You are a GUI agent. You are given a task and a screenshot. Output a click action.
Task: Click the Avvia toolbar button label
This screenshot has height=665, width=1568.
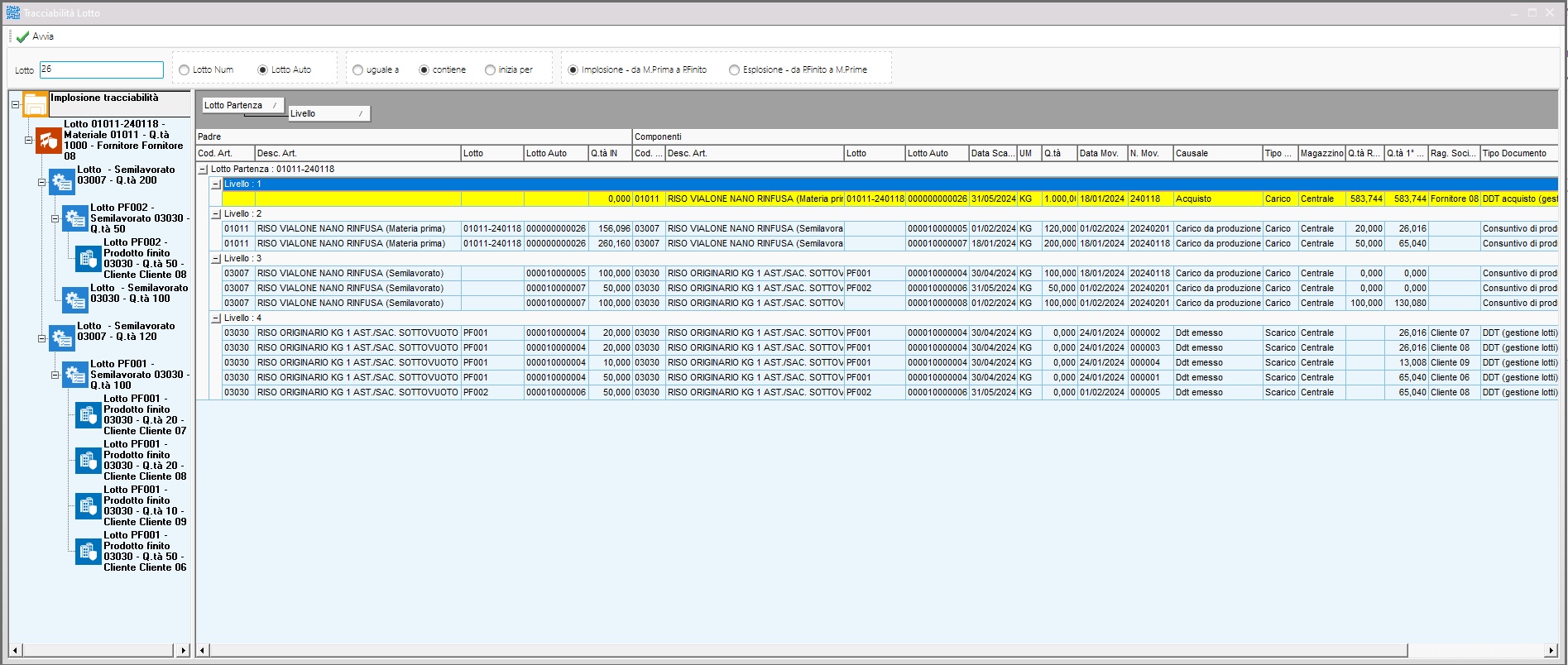click(43, 36)
